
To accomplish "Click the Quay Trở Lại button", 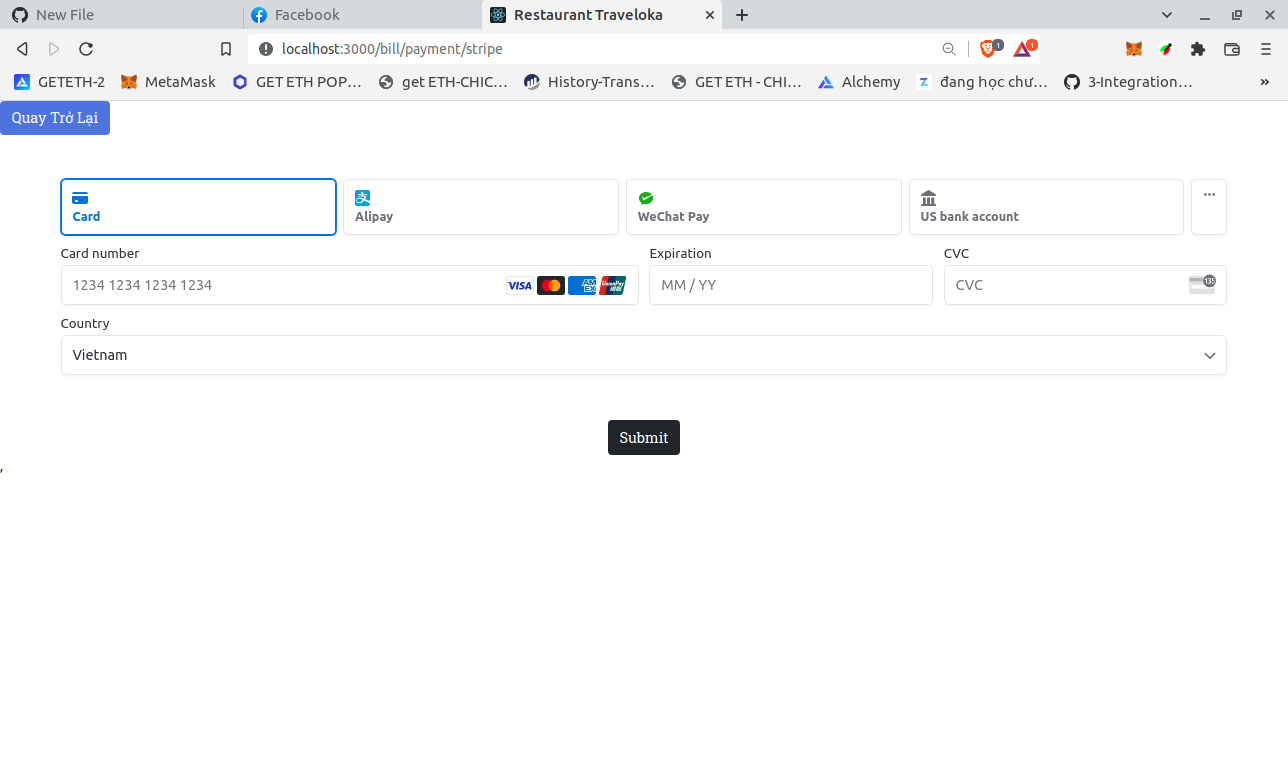I will [x=55, y=118].
